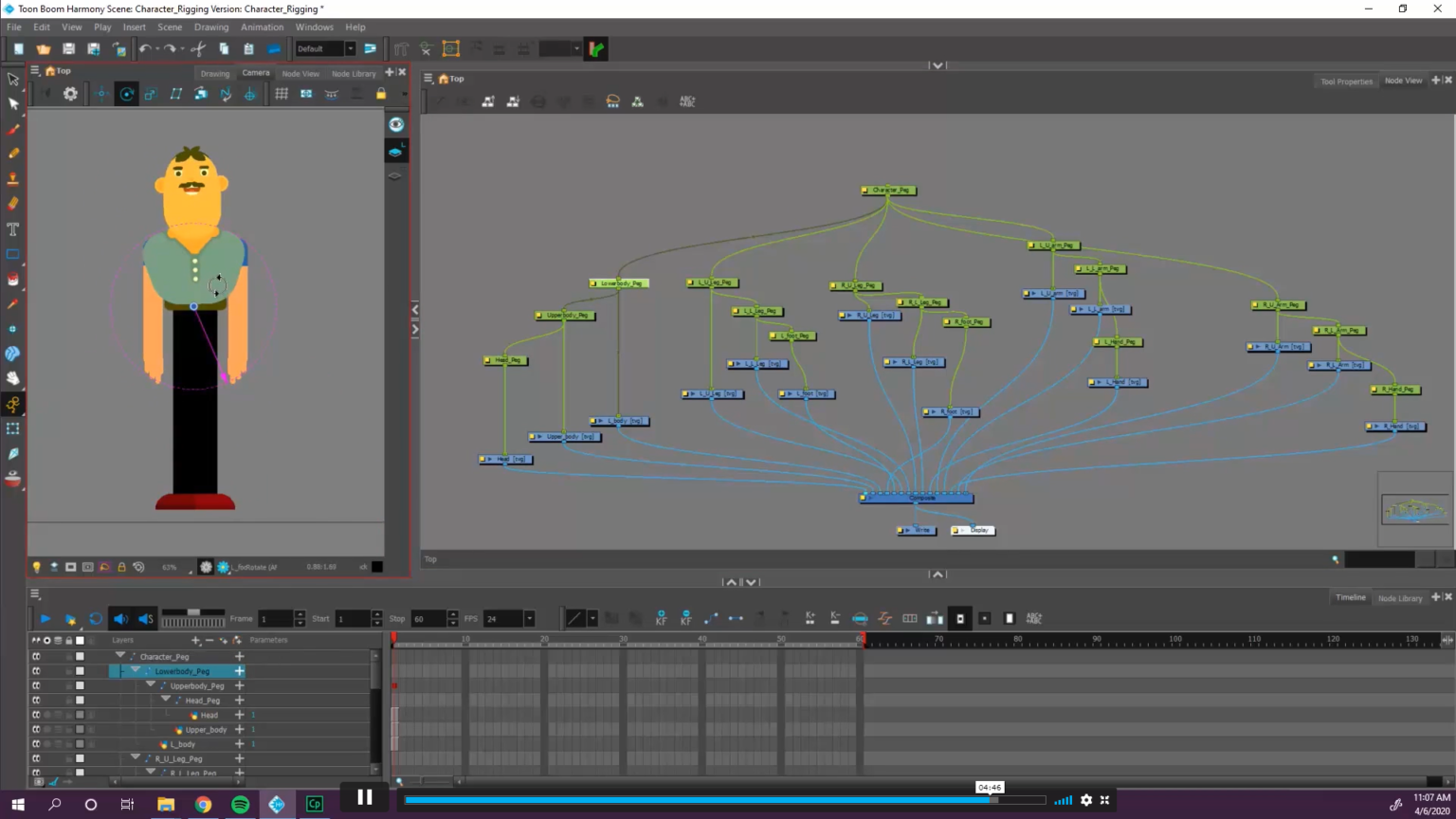Collapse the Character_Peg layer
This screenshot has height=819, width=1456.
point(120,656)
